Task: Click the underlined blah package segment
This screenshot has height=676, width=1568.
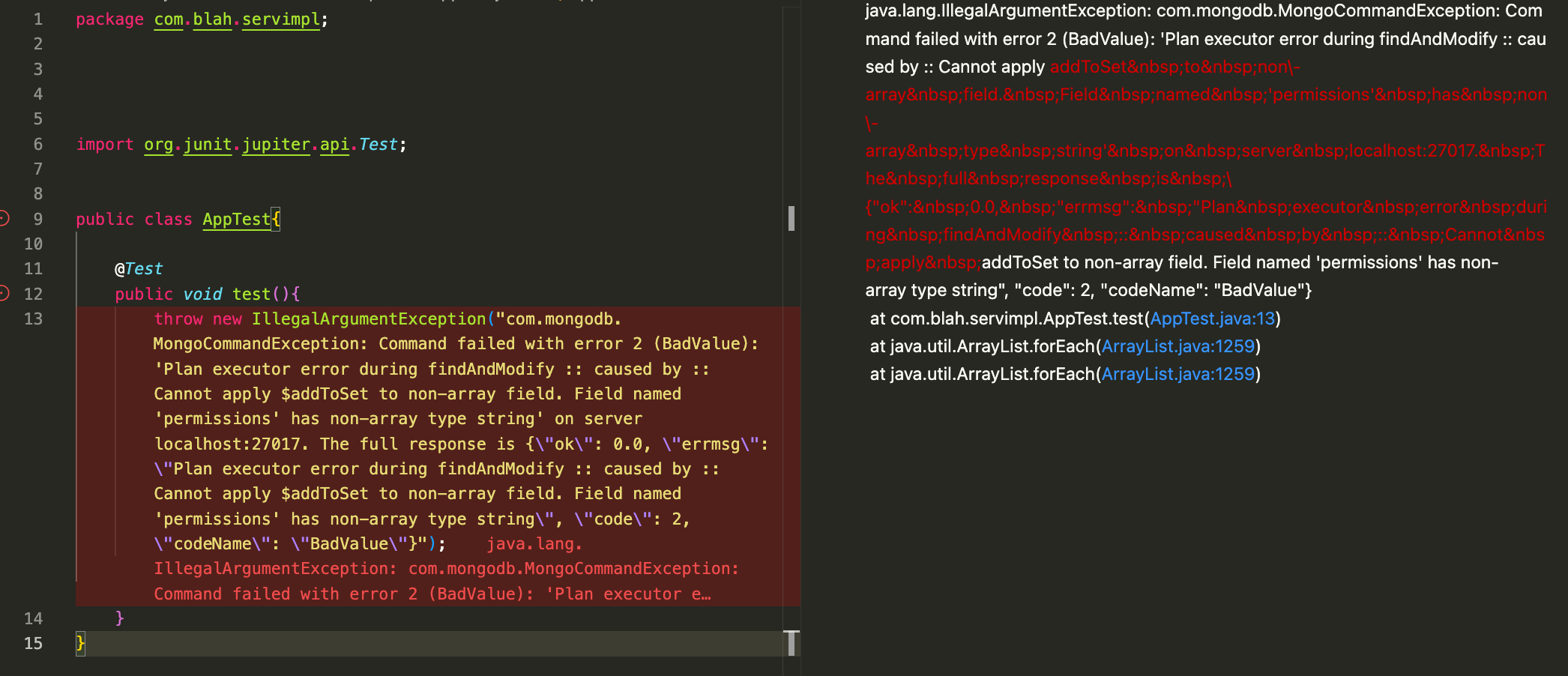Action: tap(211, 19)
